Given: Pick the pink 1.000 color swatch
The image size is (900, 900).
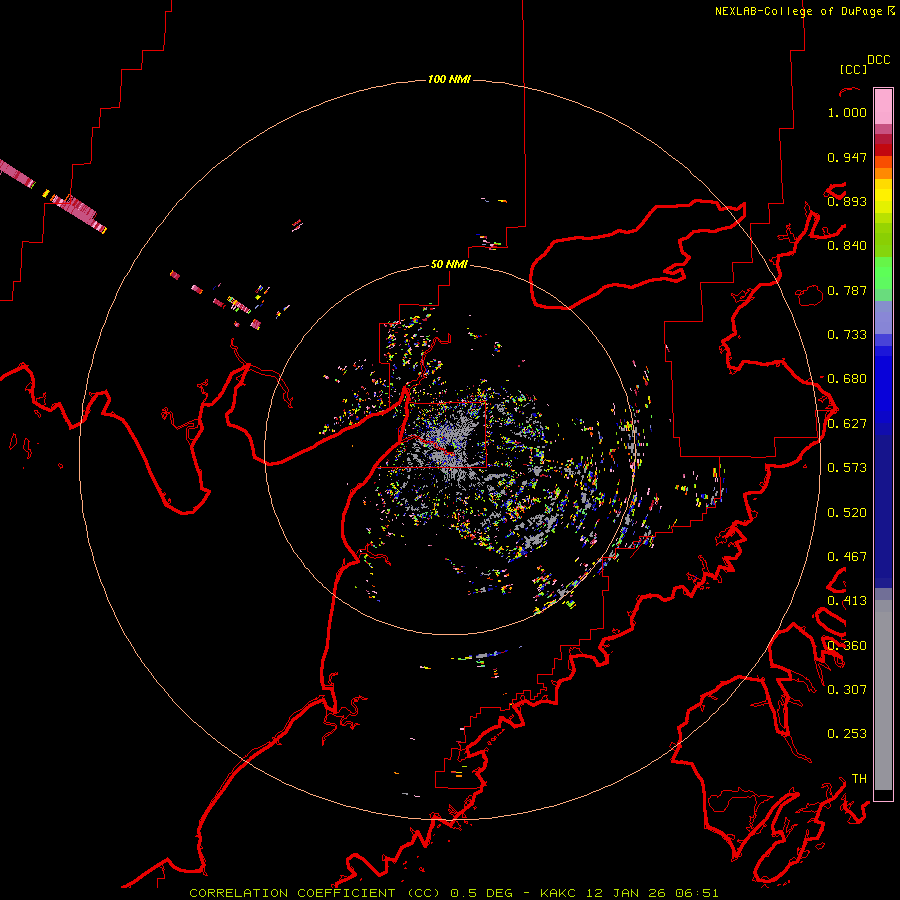Looking at the screenshot, I should click(x=883, y=107).
